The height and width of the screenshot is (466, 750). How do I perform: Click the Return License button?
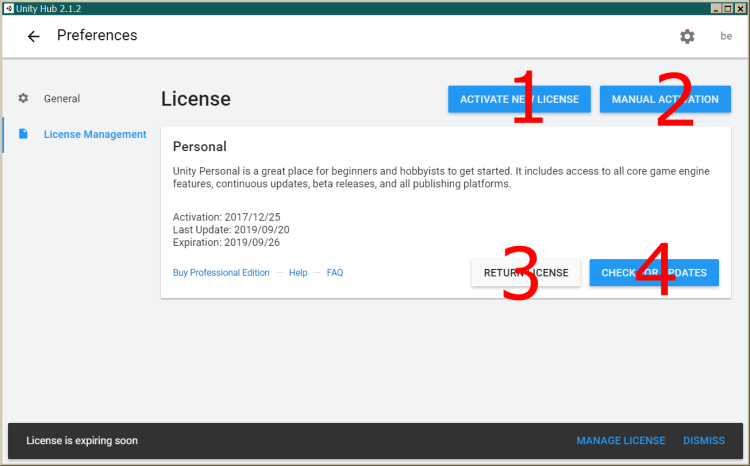coord(526,273)
